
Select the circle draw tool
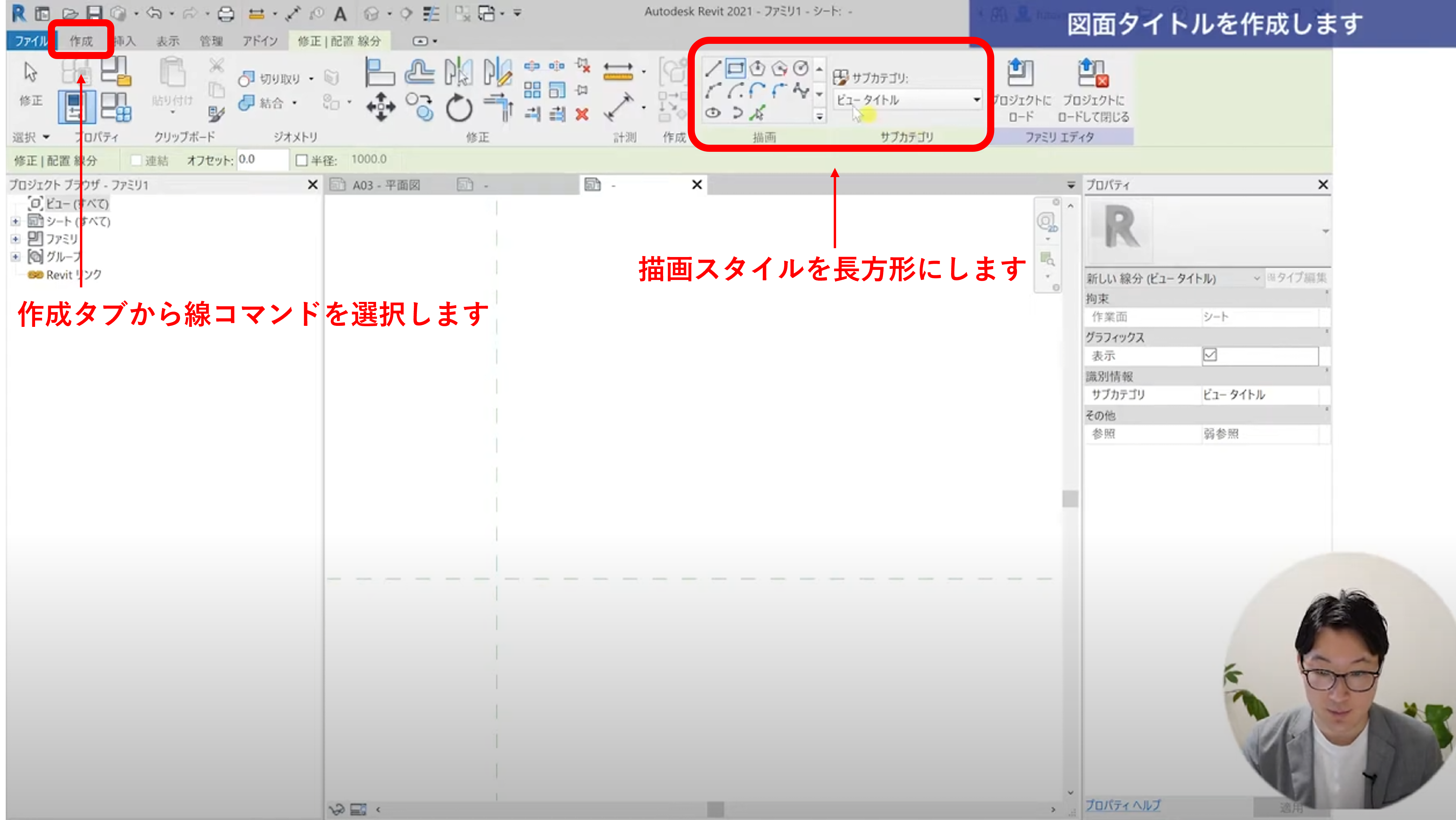pos(800,69)
